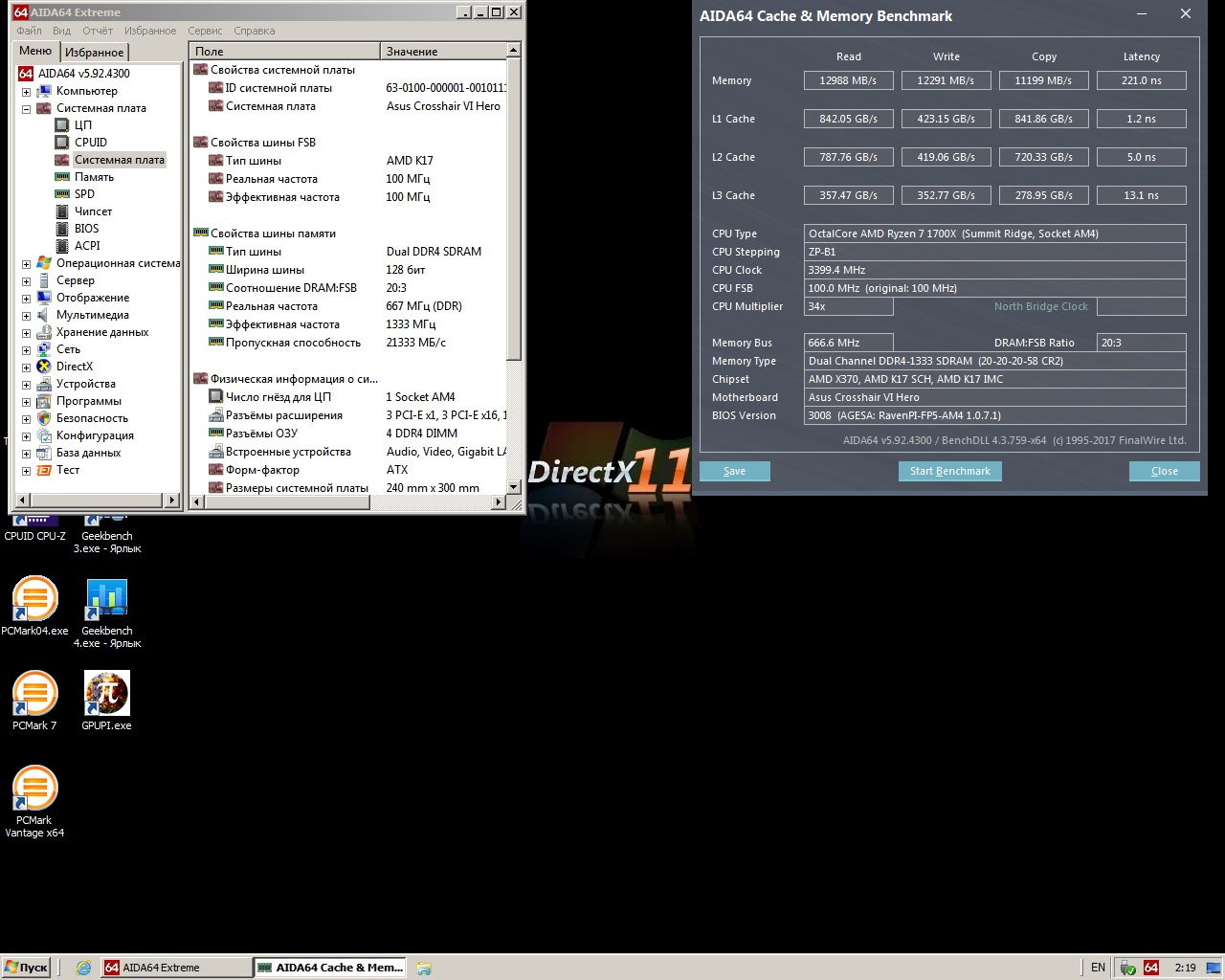Select the Чипсет tree item
Viewport: 1225px width, 980px height.
[93, 212]
